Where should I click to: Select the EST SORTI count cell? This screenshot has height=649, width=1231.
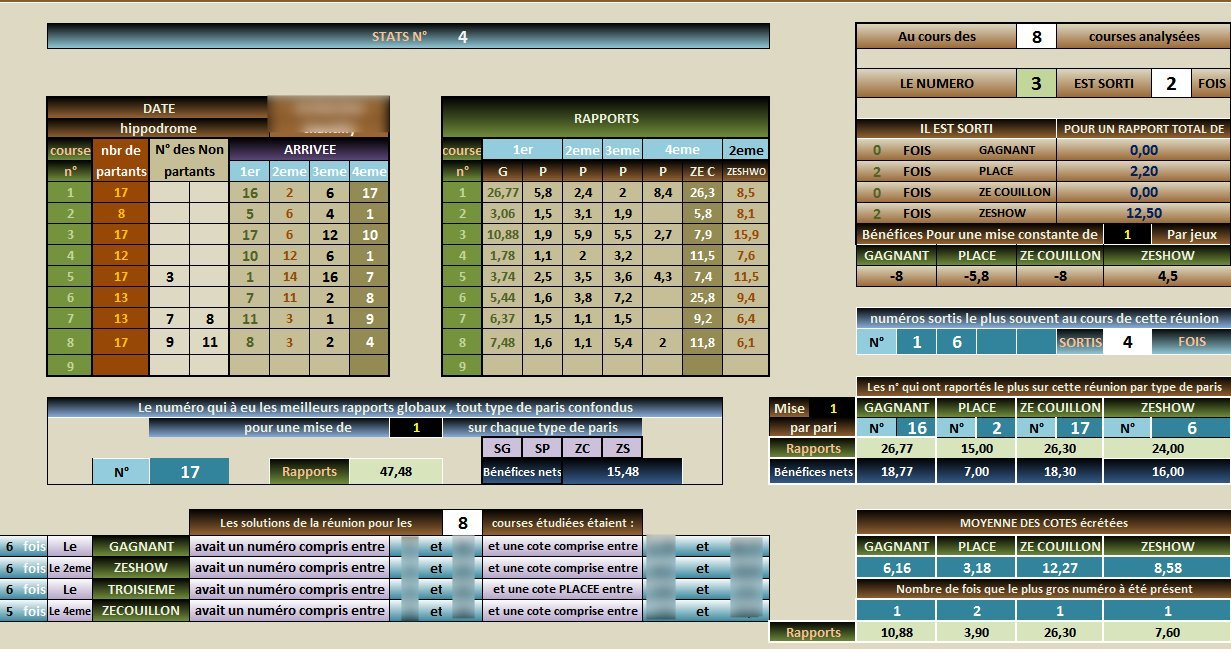(x=1171, y=84)
